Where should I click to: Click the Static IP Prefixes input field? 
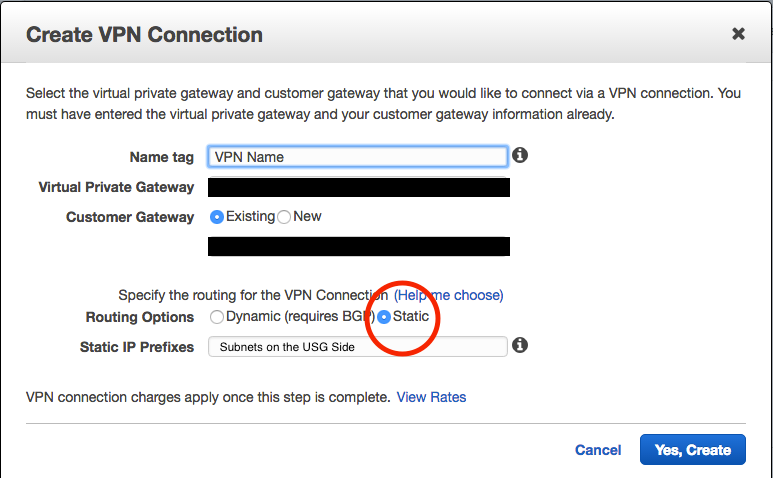click(x=358, y=346)
